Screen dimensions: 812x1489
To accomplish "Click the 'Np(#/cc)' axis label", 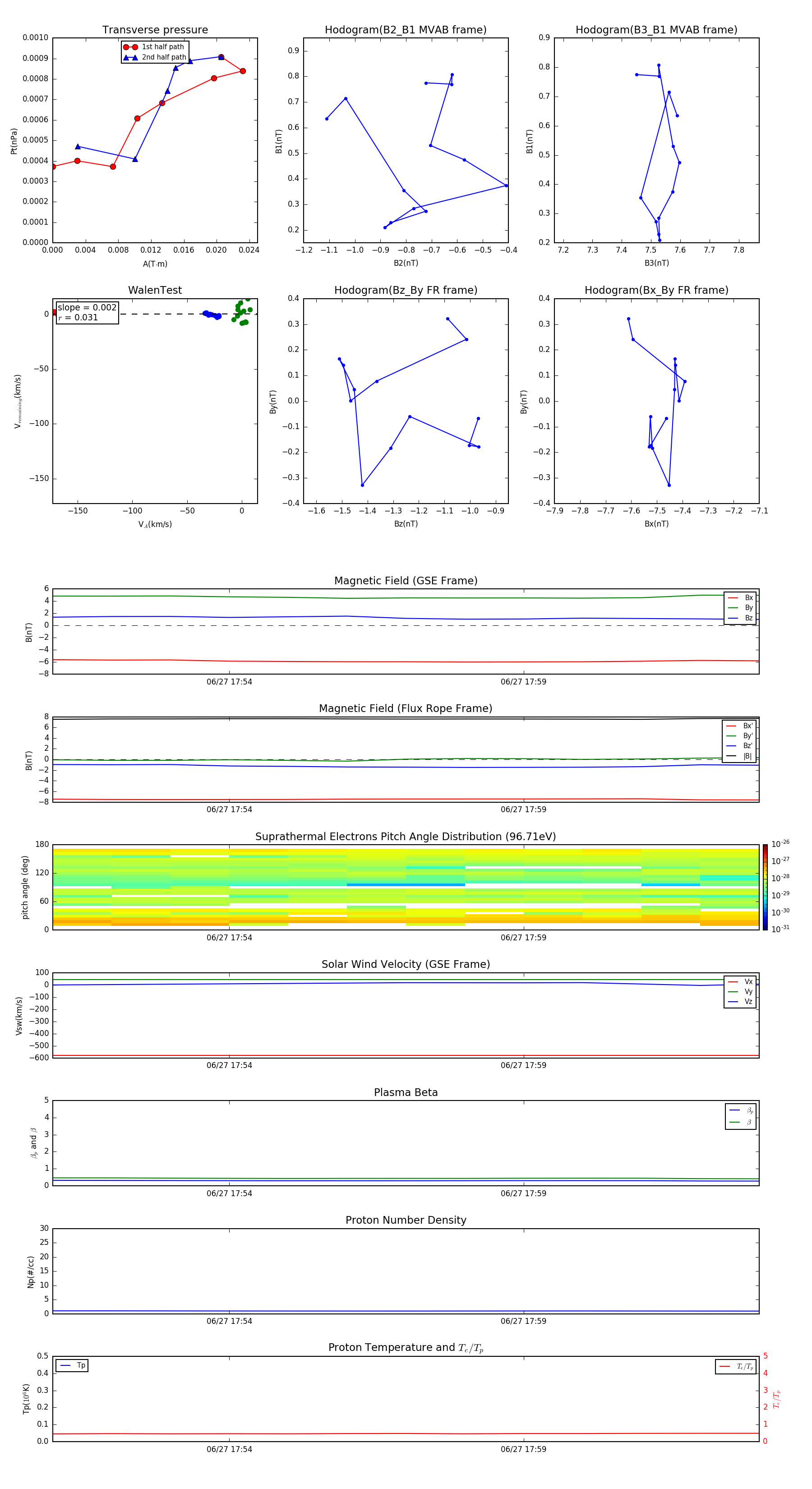I will 31,1272.
